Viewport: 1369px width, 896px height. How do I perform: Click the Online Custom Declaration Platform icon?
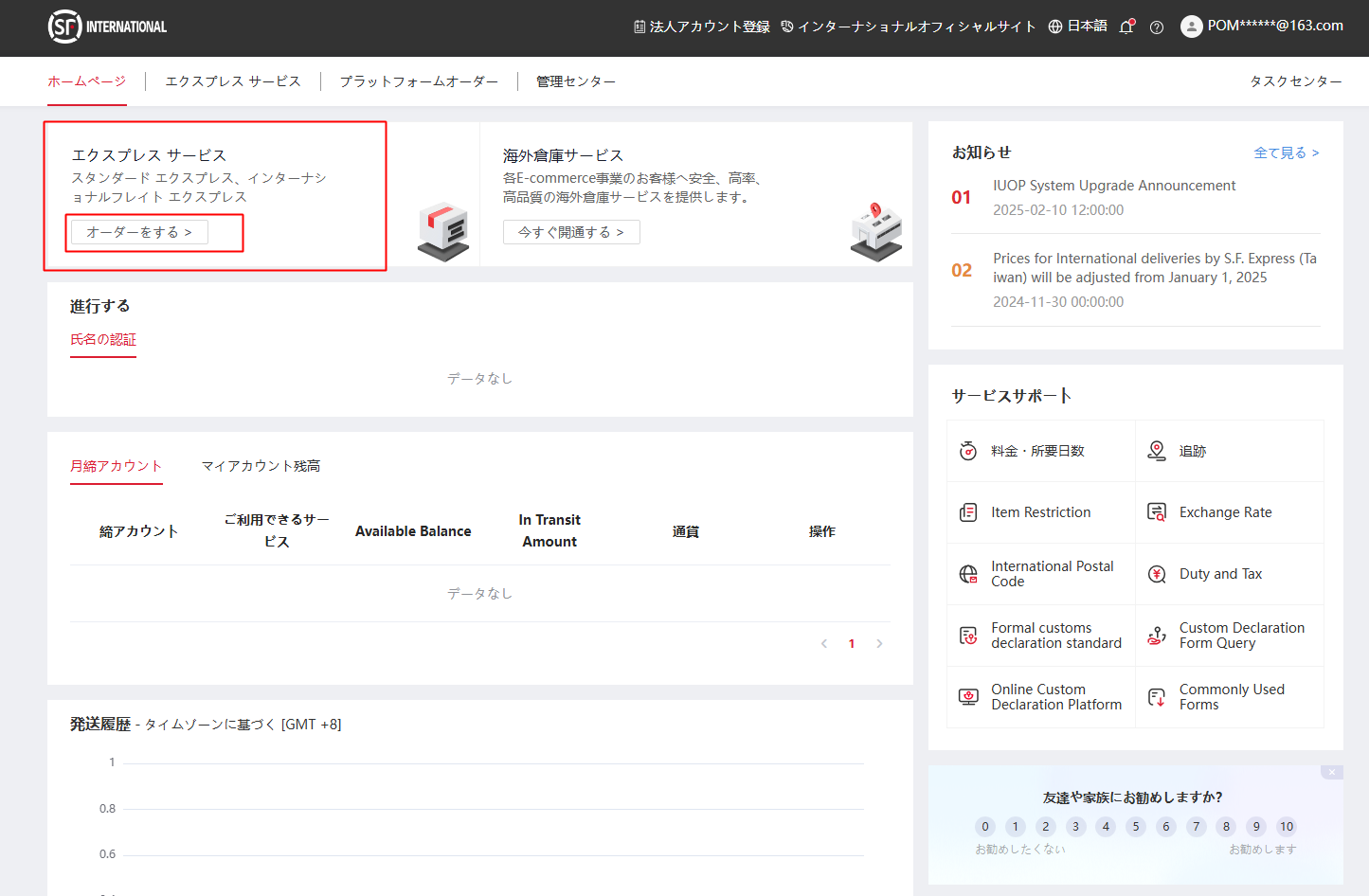click(968, 696)
